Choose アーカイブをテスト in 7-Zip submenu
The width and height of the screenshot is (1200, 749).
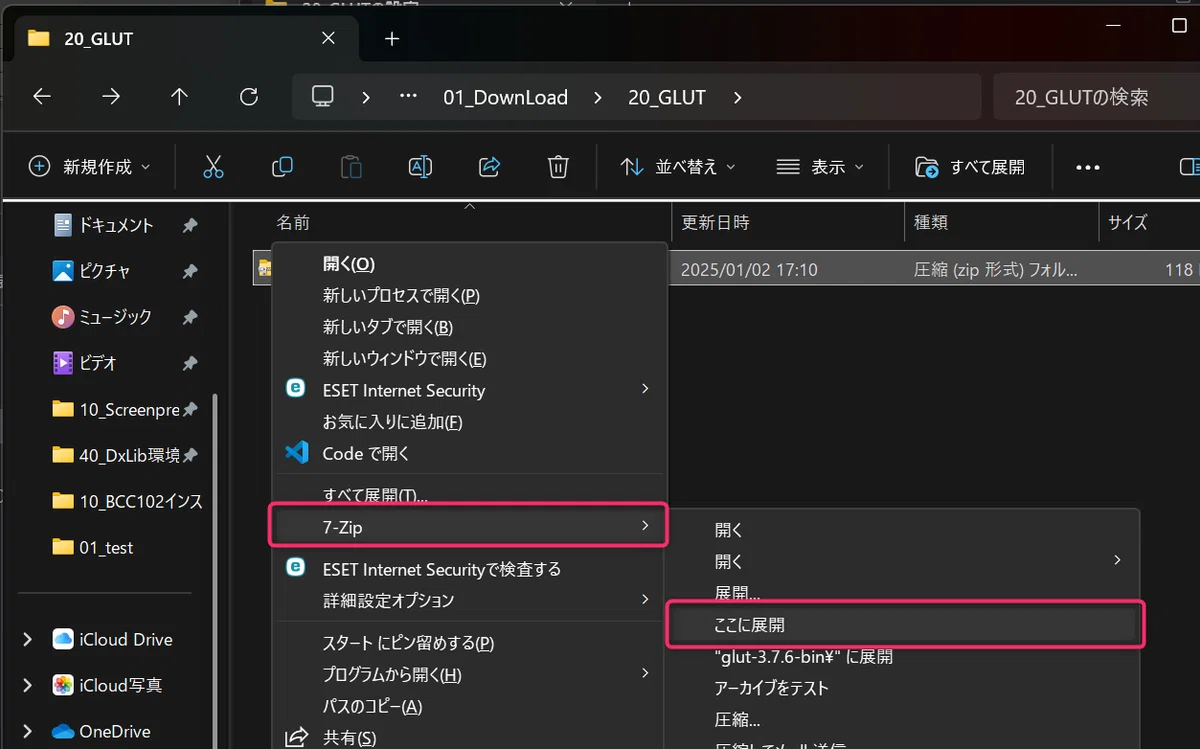[905, 688]
